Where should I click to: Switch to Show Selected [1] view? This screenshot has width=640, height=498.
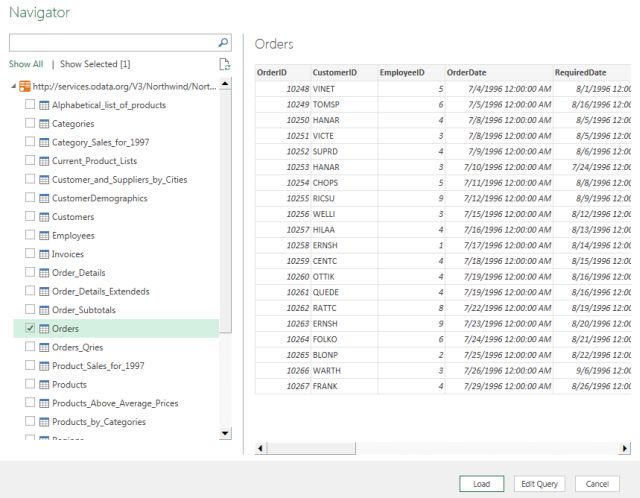pos(95,63)
